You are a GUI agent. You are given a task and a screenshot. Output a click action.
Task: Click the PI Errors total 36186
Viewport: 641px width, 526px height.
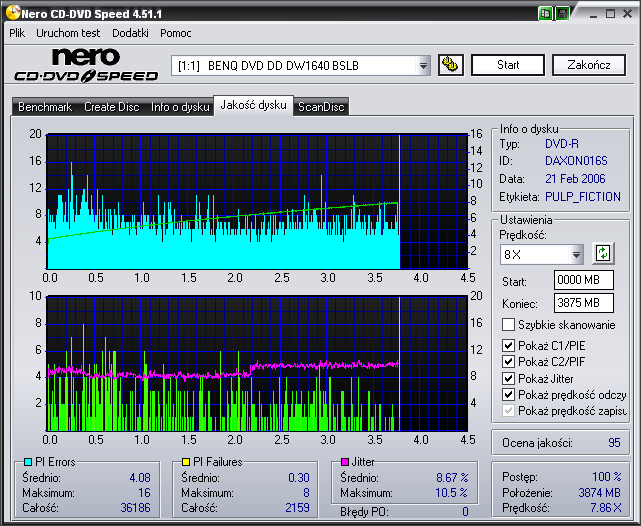coord(135,508)
